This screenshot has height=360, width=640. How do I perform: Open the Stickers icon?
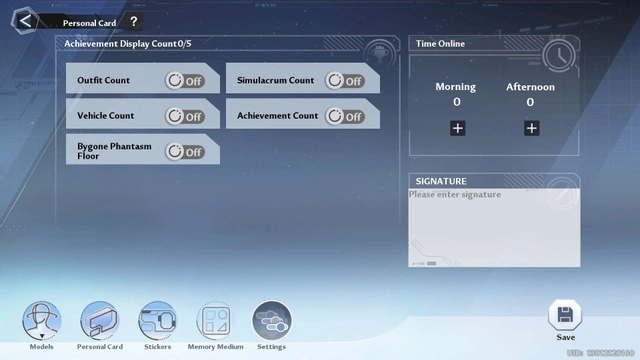pos(158,321)
